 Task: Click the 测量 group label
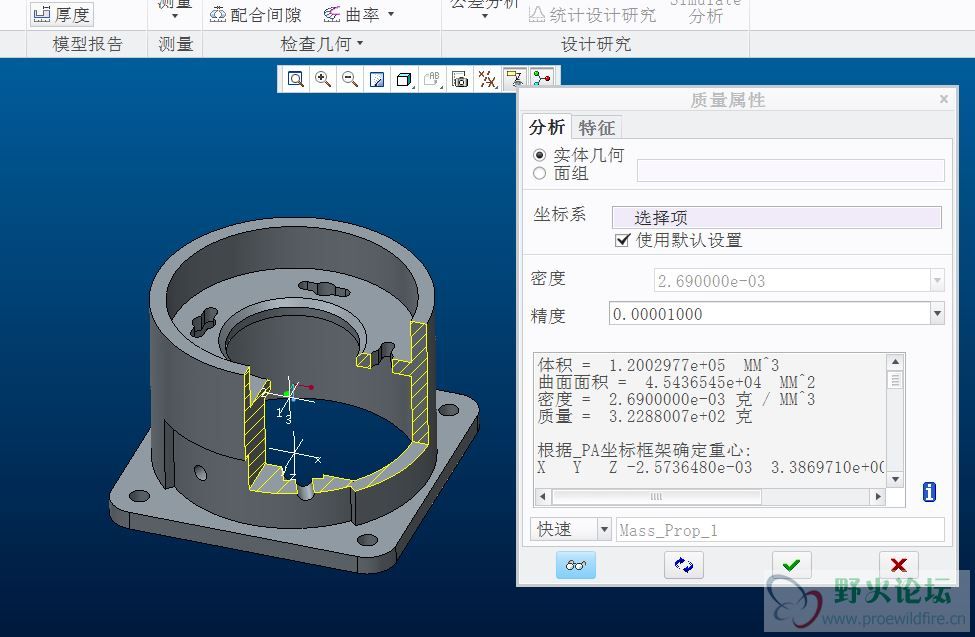[175, 44]
